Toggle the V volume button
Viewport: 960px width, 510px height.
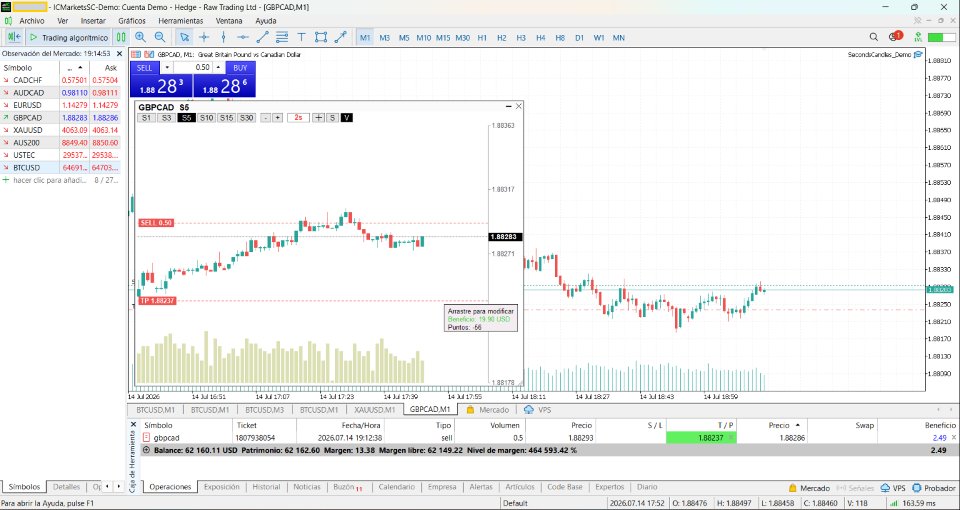347,118
